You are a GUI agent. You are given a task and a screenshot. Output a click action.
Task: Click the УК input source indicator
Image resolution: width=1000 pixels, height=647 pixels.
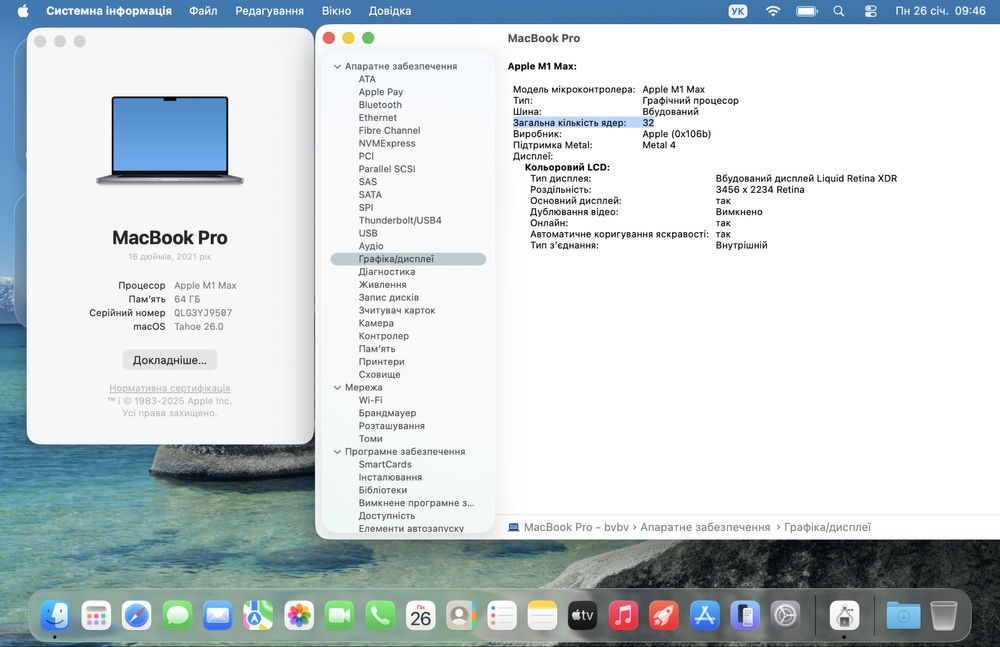click(x=738, y=11)
